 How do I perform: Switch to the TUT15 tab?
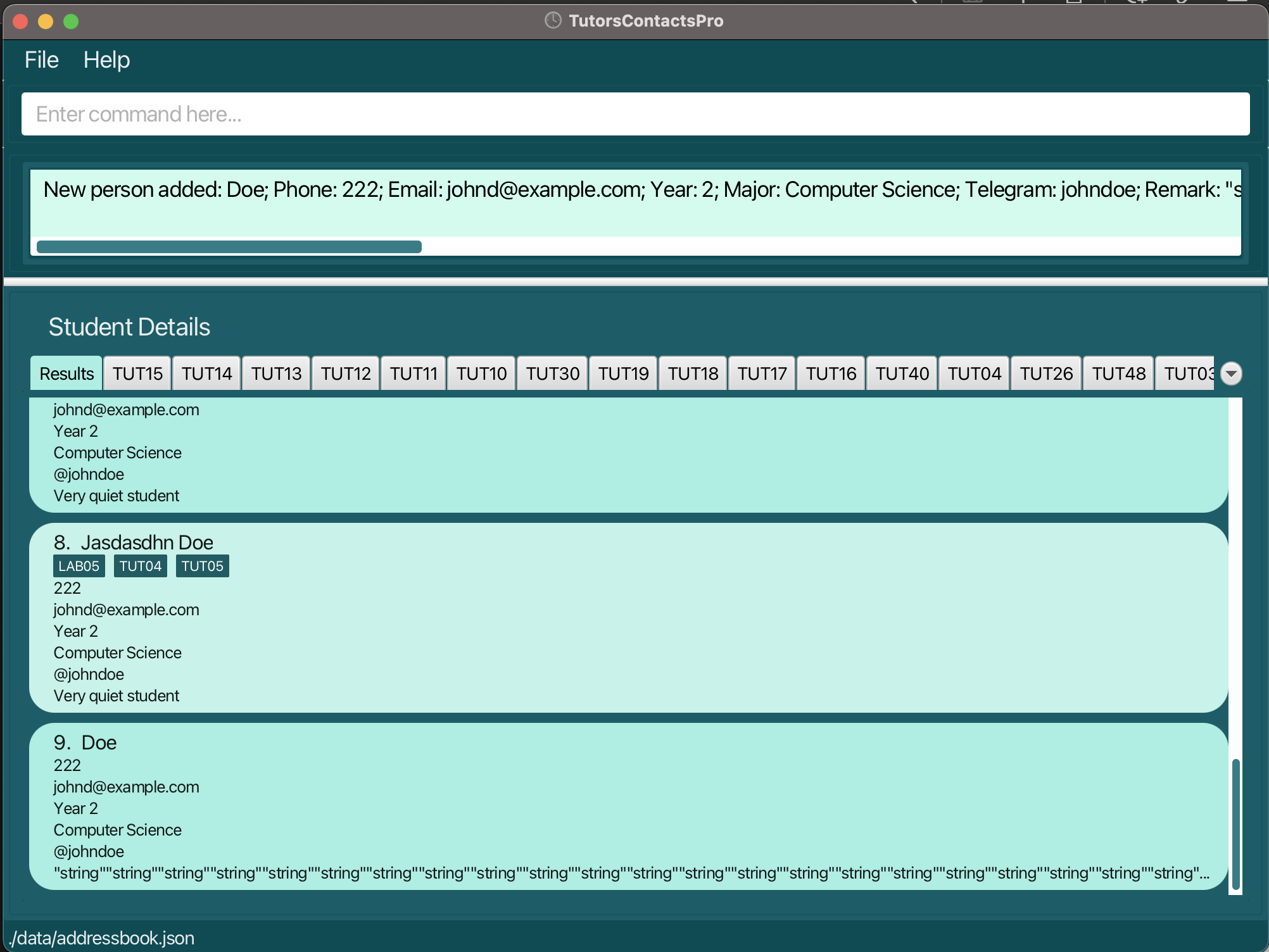pos(137,373)
